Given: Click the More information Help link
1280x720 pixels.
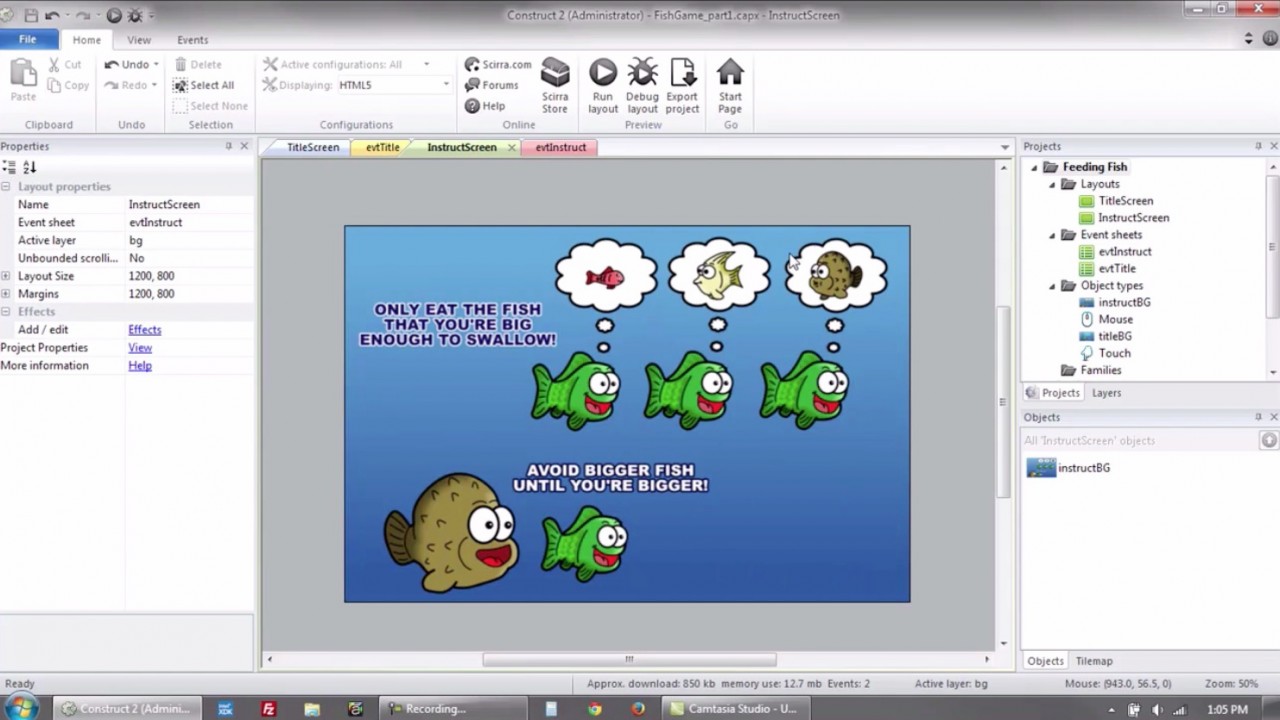Looking at the screenshot, I should (x=140, y=366).
